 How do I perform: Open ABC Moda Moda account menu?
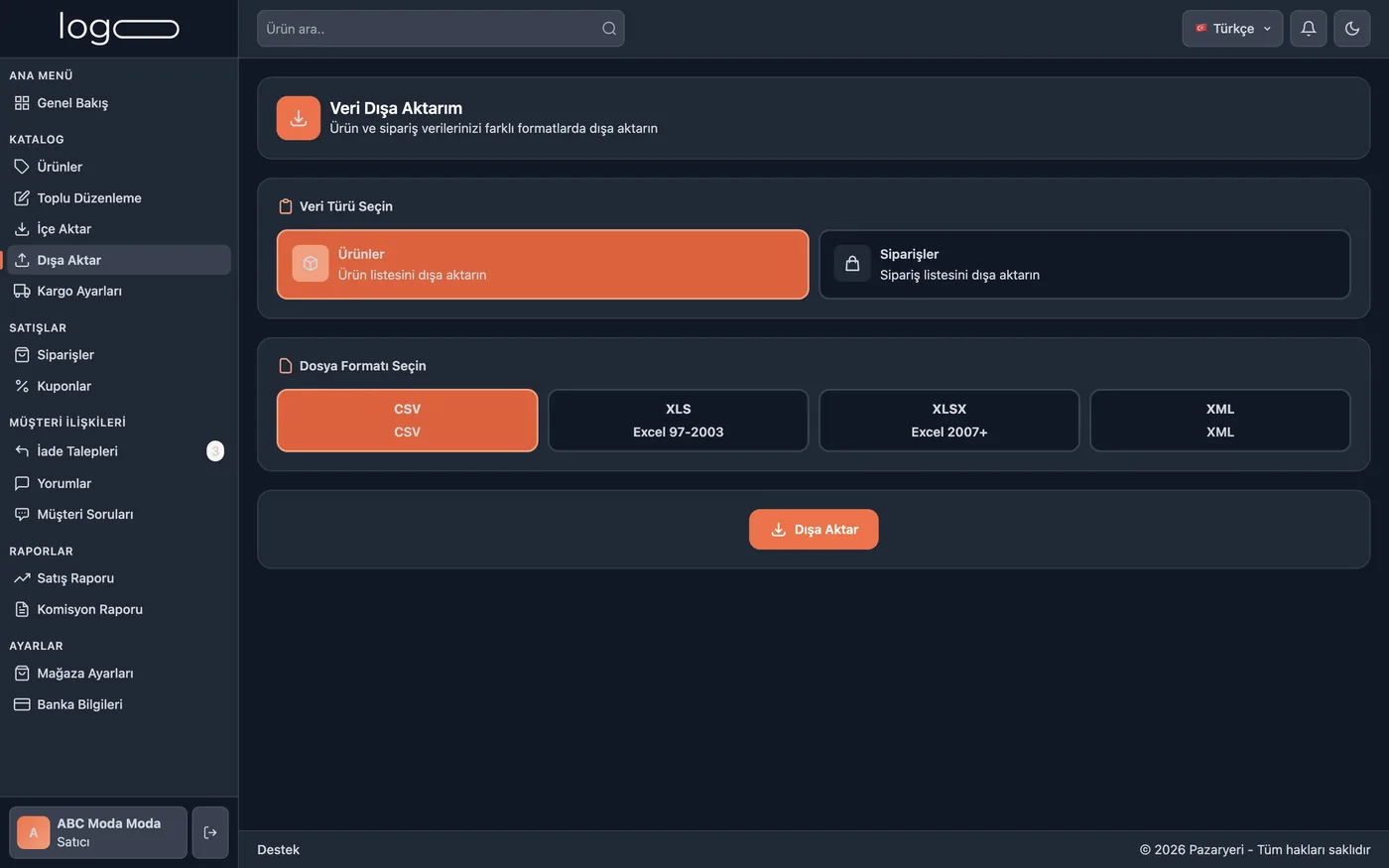pos(98,832)
